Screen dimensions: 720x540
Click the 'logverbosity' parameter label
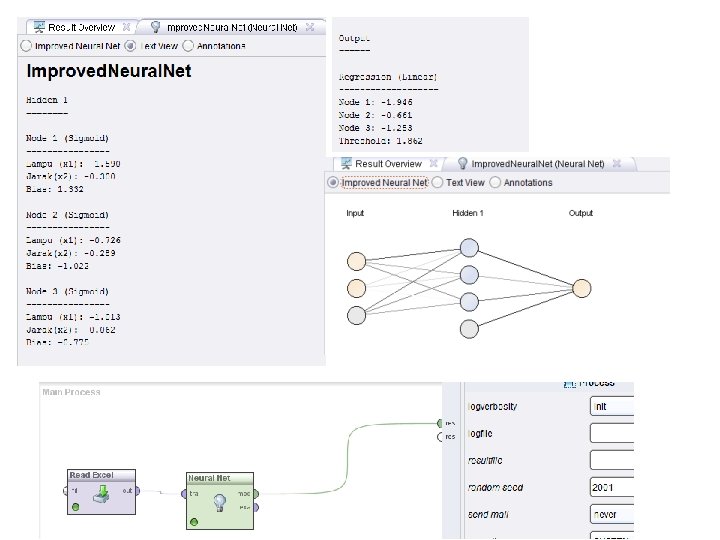point(493,406)
